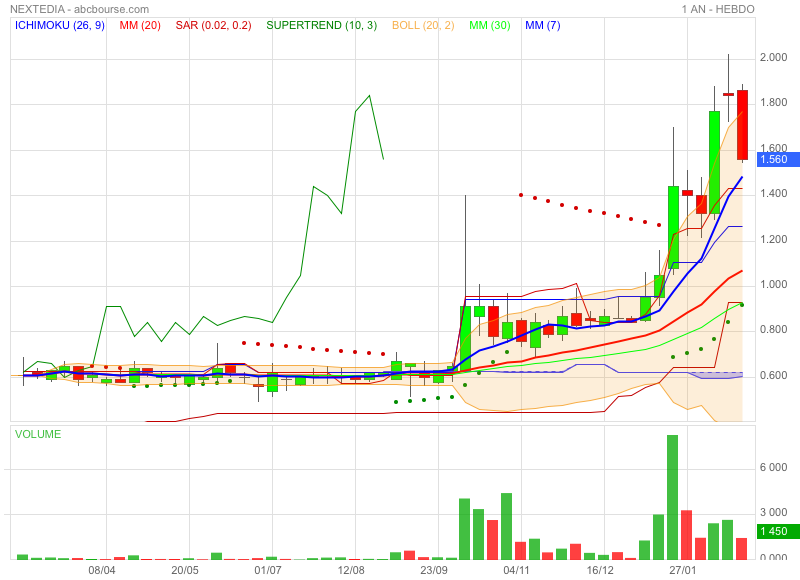Click the 1.200 price axis value
The width and height of the screenshot is (800, 580).
(x=773, y=239)
